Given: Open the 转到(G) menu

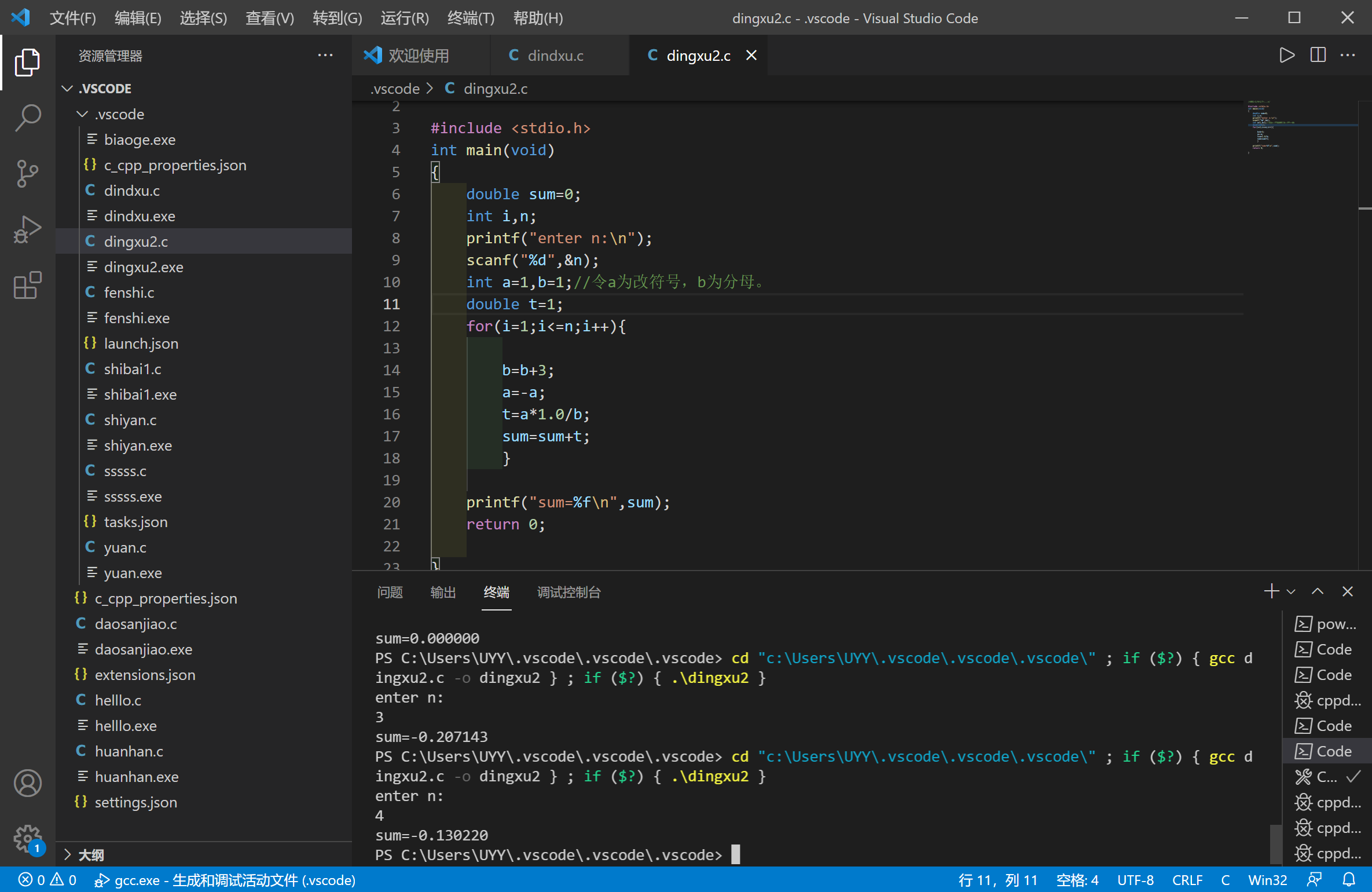Looking at the screenshot, I should pos(338,18).
